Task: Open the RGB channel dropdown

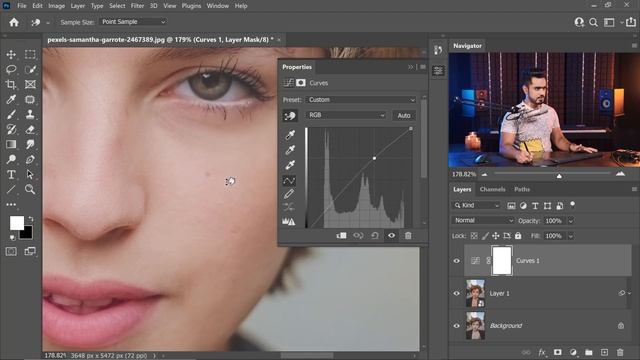Action: coord(345,116)
